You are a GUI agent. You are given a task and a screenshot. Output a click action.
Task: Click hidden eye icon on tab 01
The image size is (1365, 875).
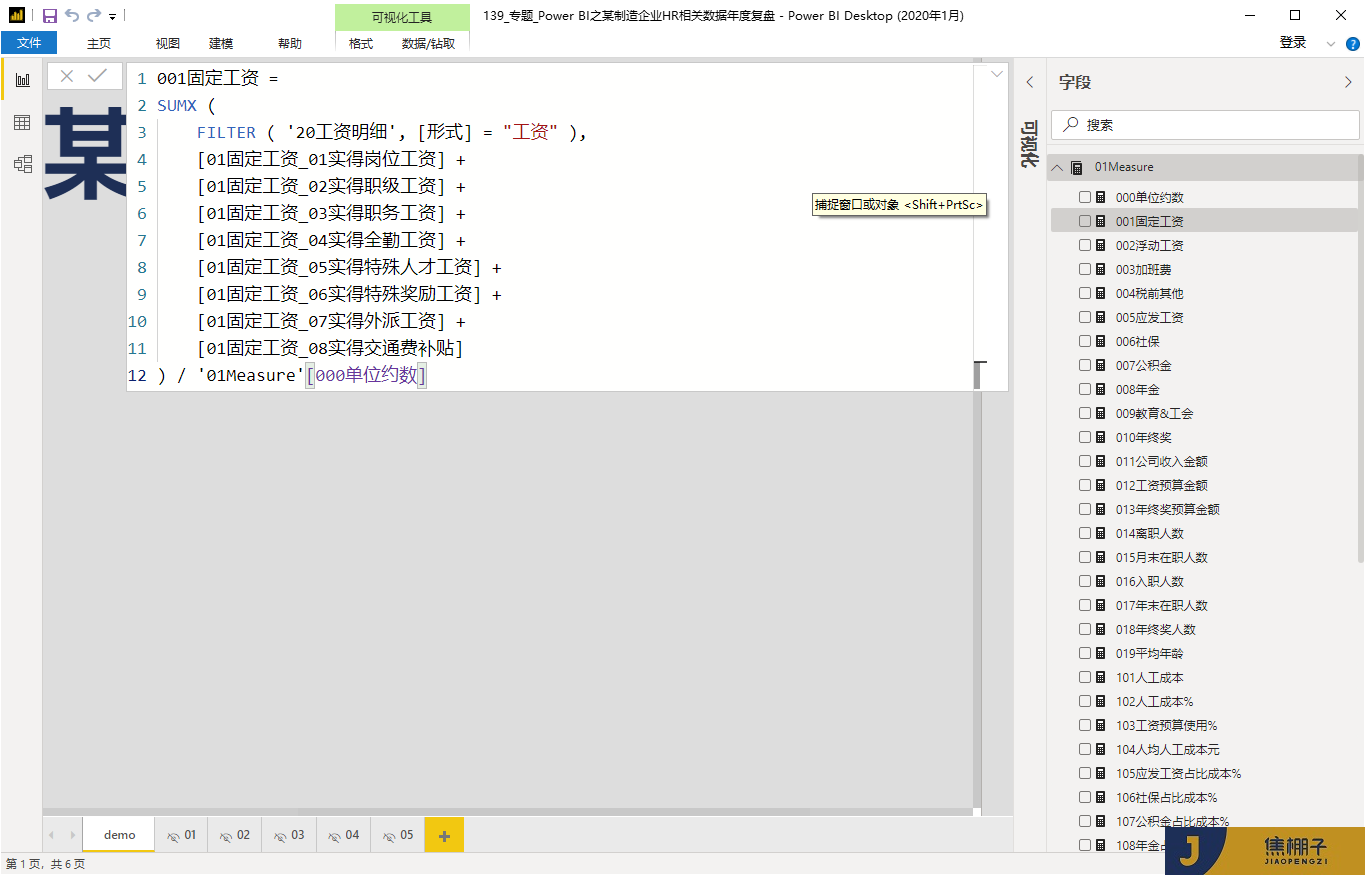tap(173, 835)
